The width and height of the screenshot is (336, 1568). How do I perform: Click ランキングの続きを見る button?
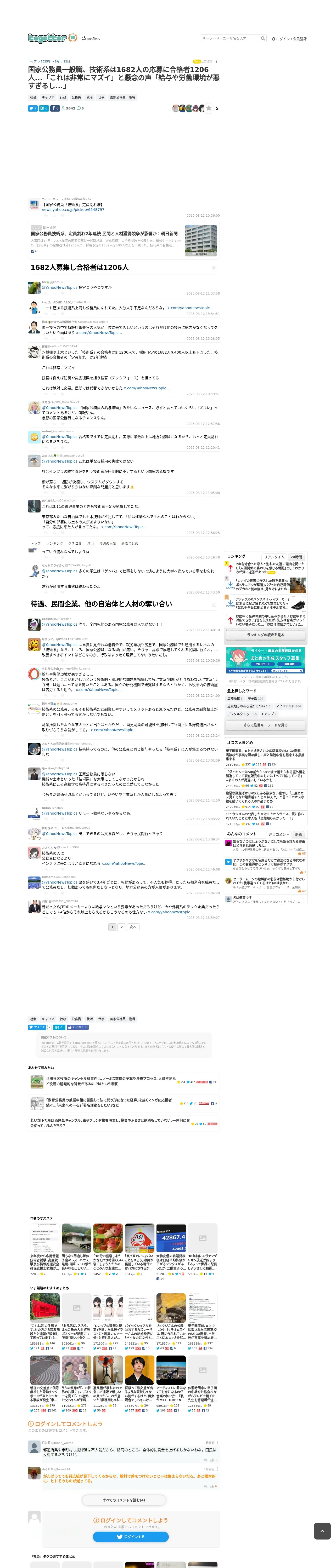[x=265, y=635]
